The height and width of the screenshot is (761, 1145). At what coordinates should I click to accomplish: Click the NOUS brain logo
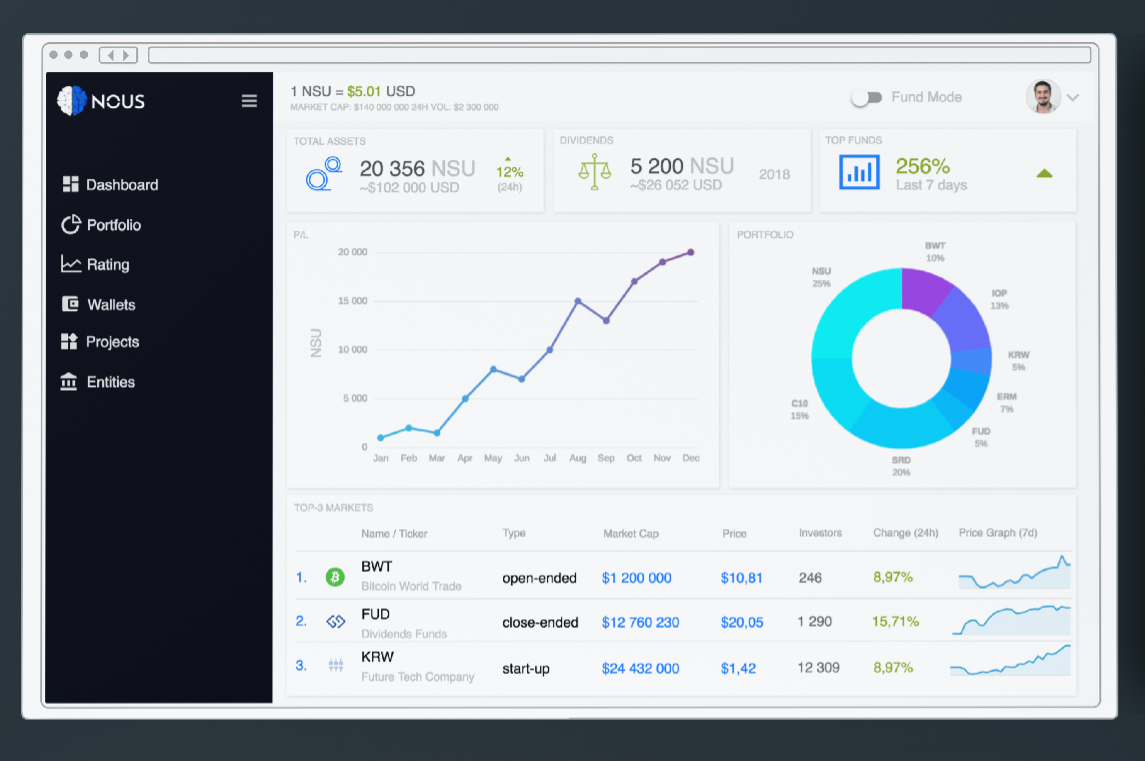point(72,101)
